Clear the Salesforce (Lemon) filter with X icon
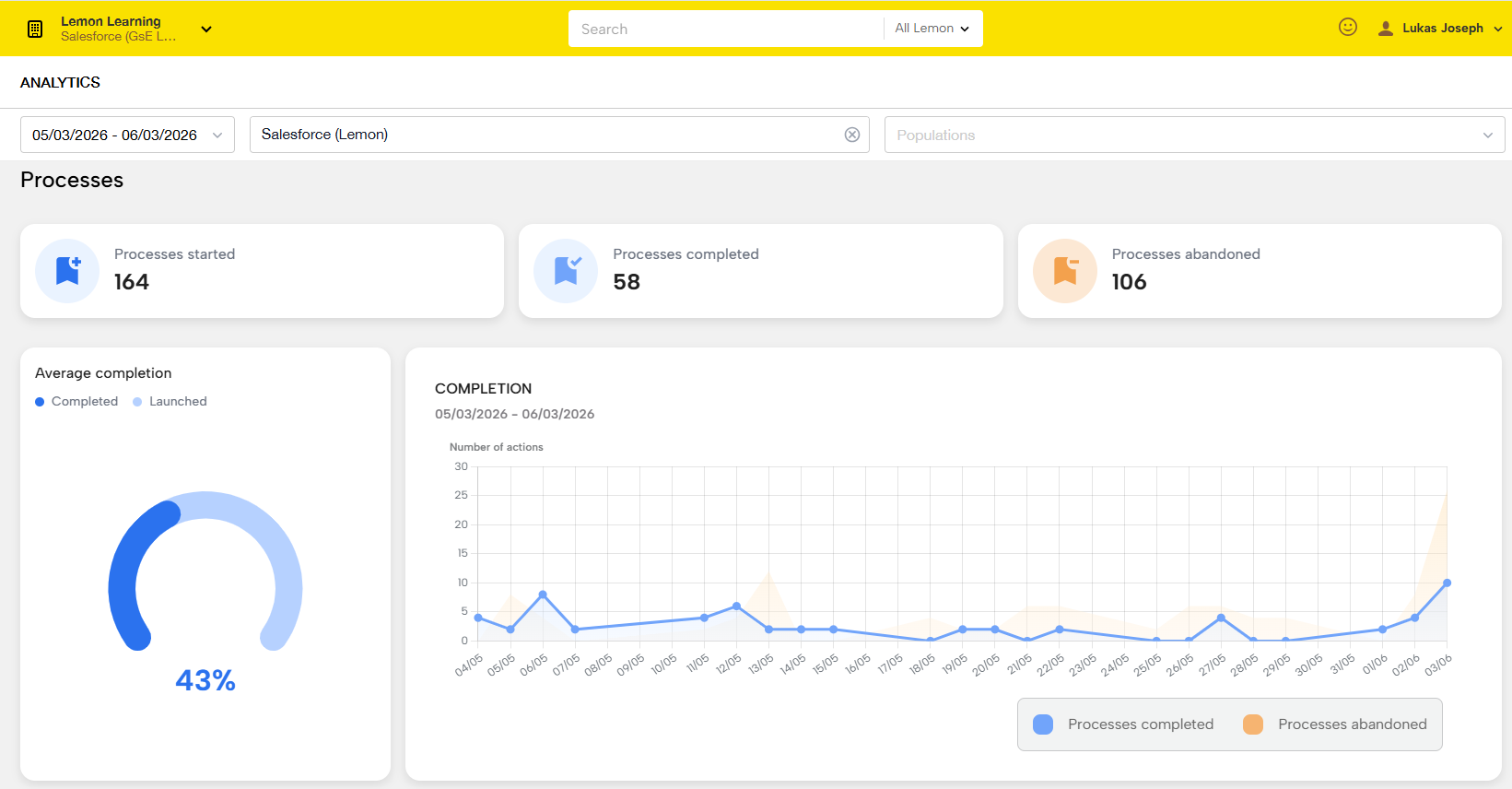This screenshot has height=789, width=1512. (852, 135)
